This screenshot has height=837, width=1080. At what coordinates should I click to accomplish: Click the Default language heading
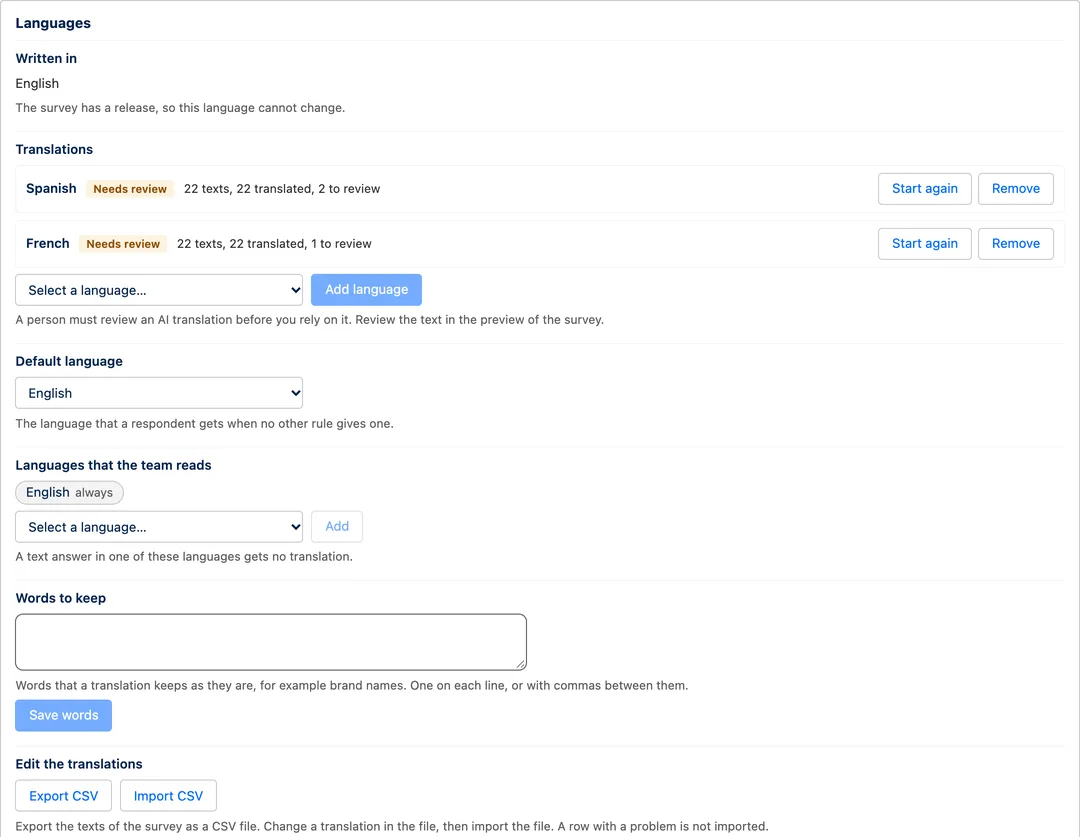pos(69,362)
